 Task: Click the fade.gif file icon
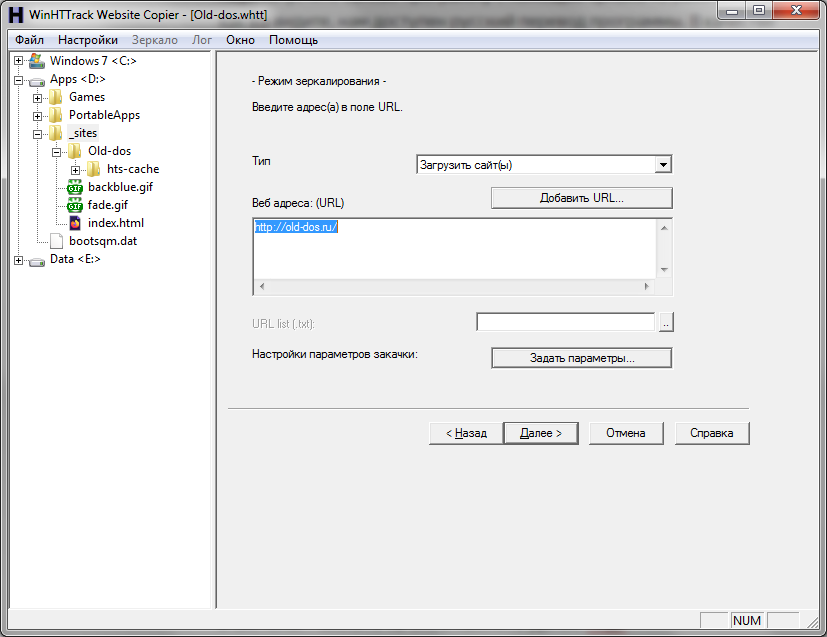tap(75, 205)
